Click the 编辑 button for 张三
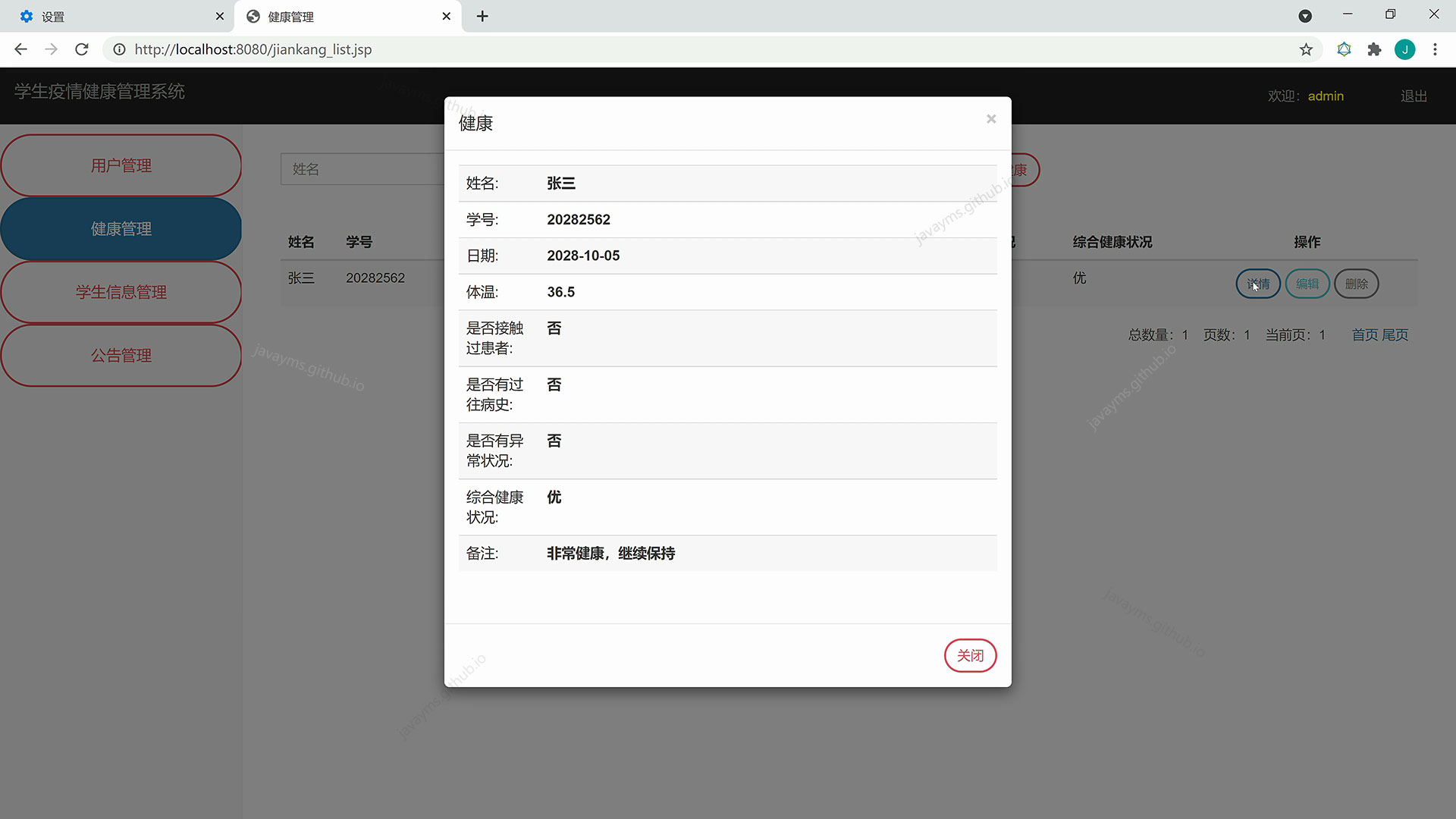1456x819 pixels. tap(1307, 284)
